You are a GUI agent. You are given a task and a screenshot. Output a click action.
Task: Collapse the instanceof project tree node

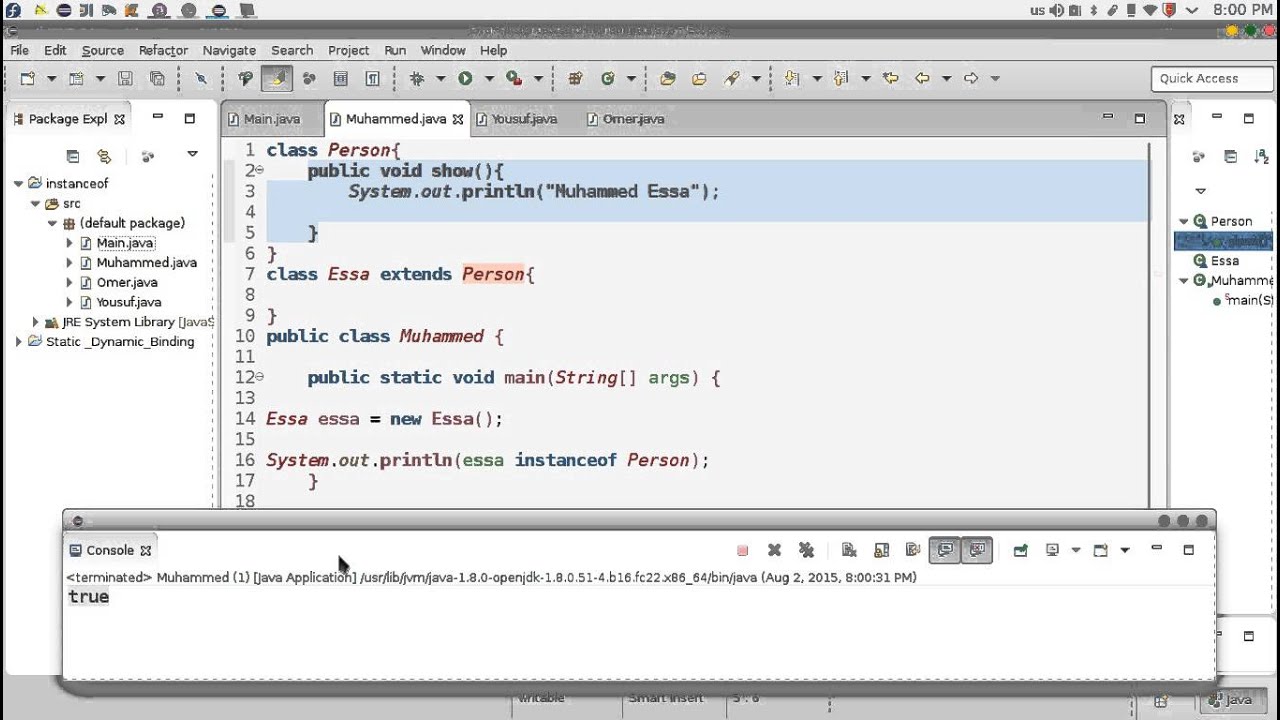pyautogui.click(x=18, y=184)
